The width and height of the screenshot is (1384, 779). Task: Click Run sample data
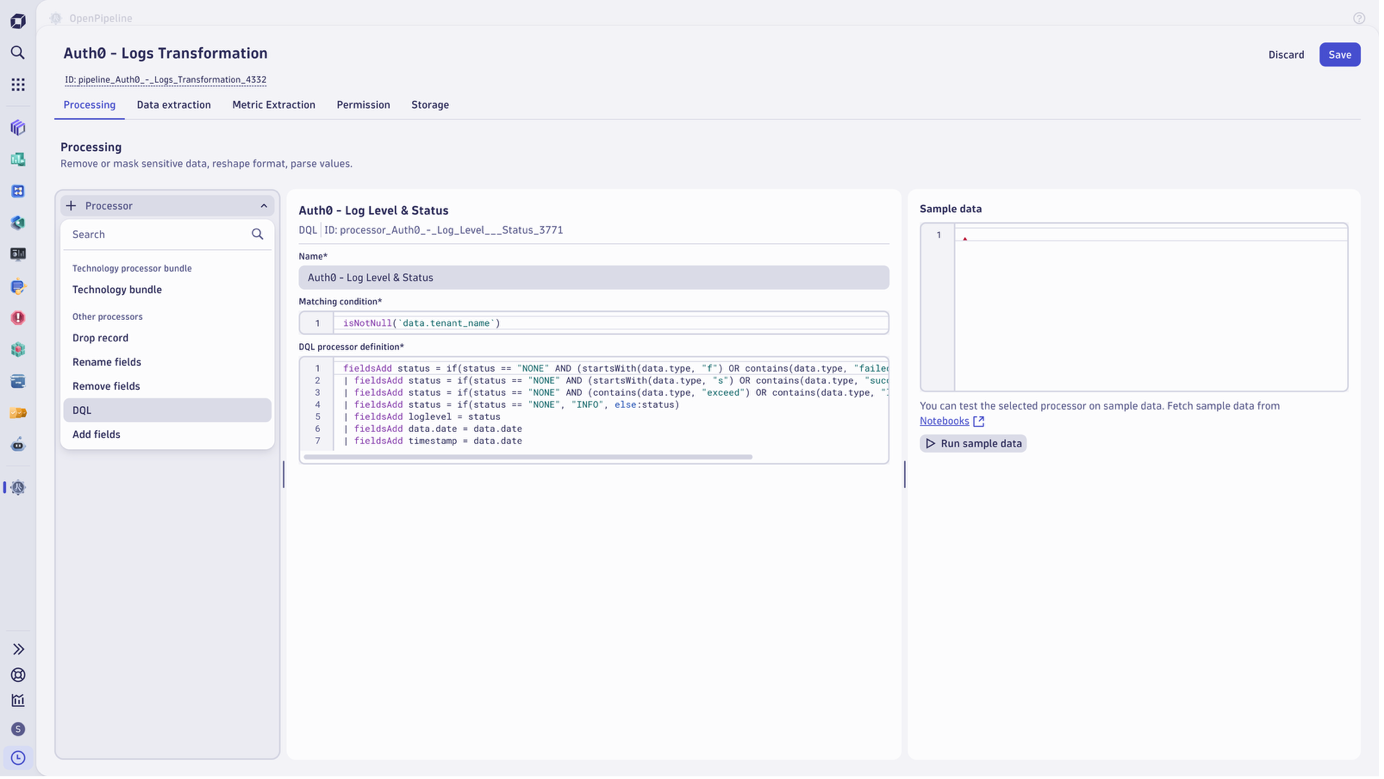[972, 442]
